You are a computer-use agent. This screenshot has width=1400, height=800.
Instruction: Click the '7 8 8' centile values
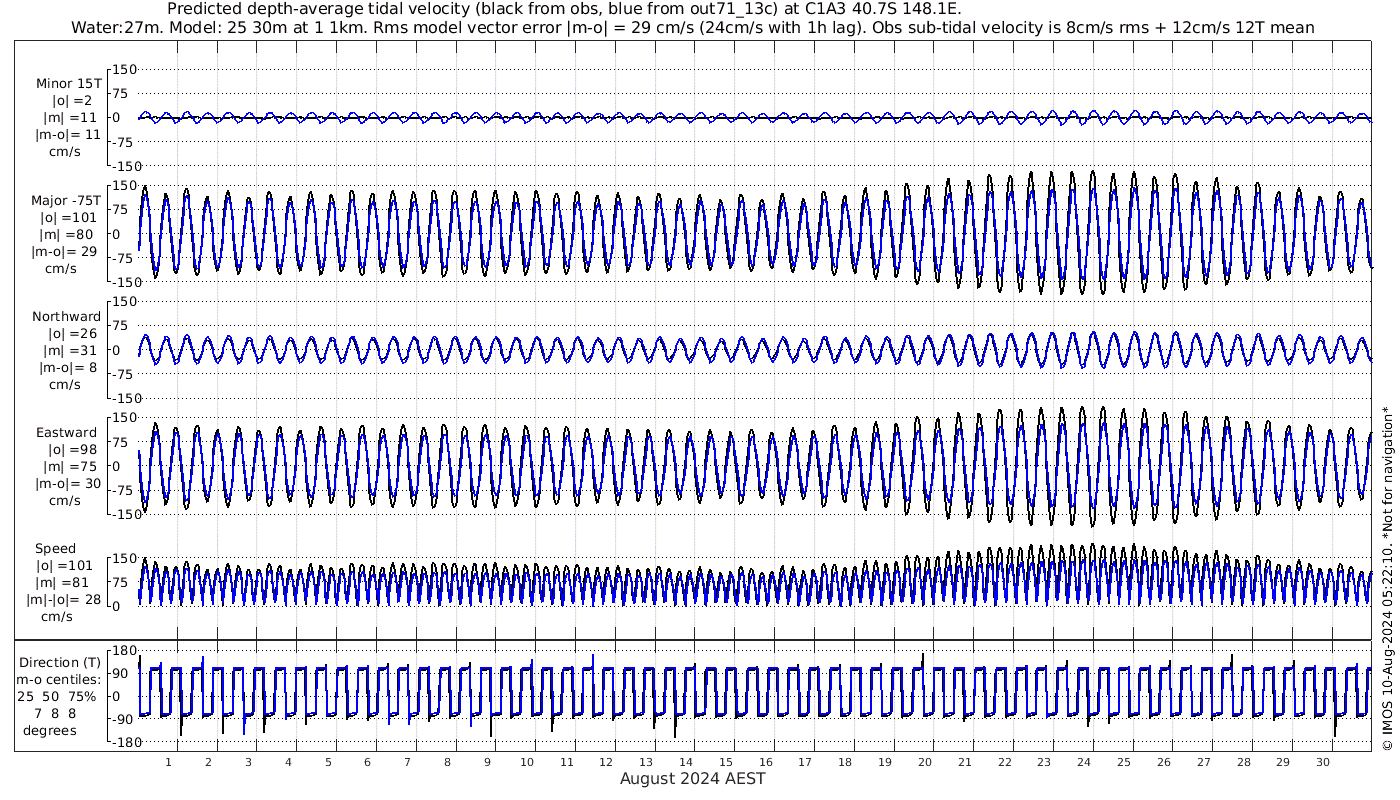[x=55, y=713]
